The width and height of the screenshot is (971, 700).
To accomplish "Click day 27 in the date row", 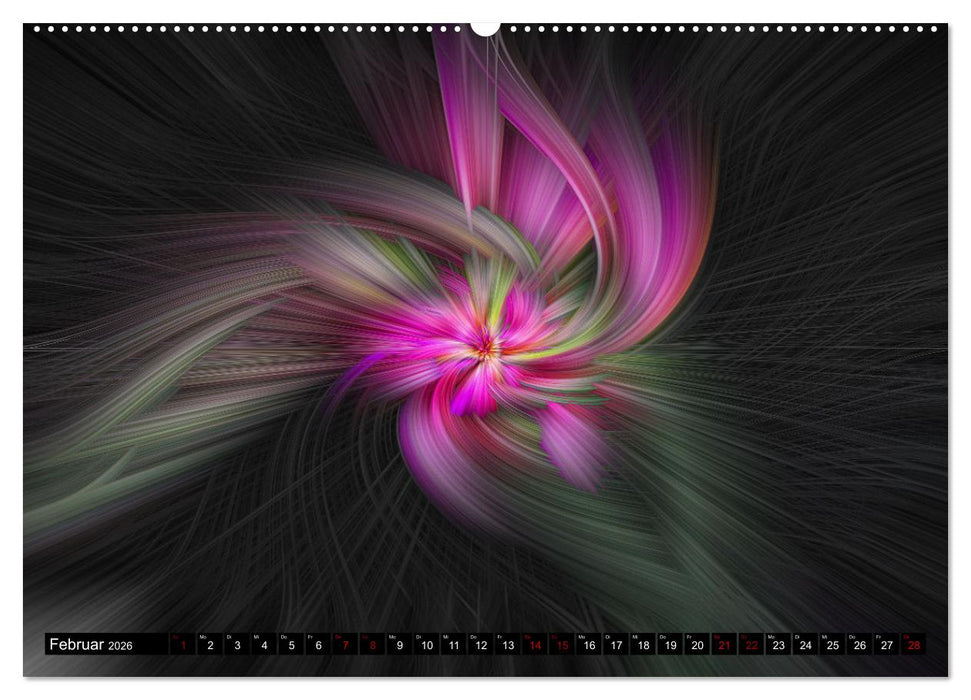I will click(x=886, y=645).
